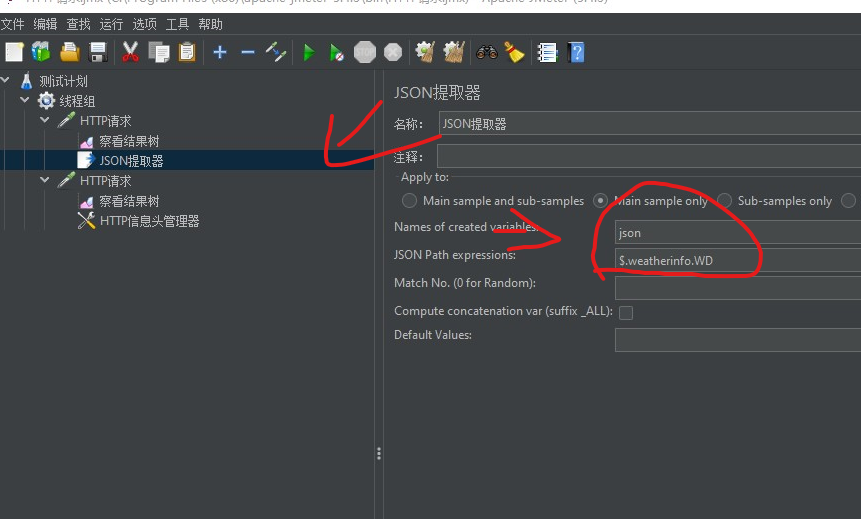Save the test plan
This screenshot has height=519, width=861.
coord(98,53)
